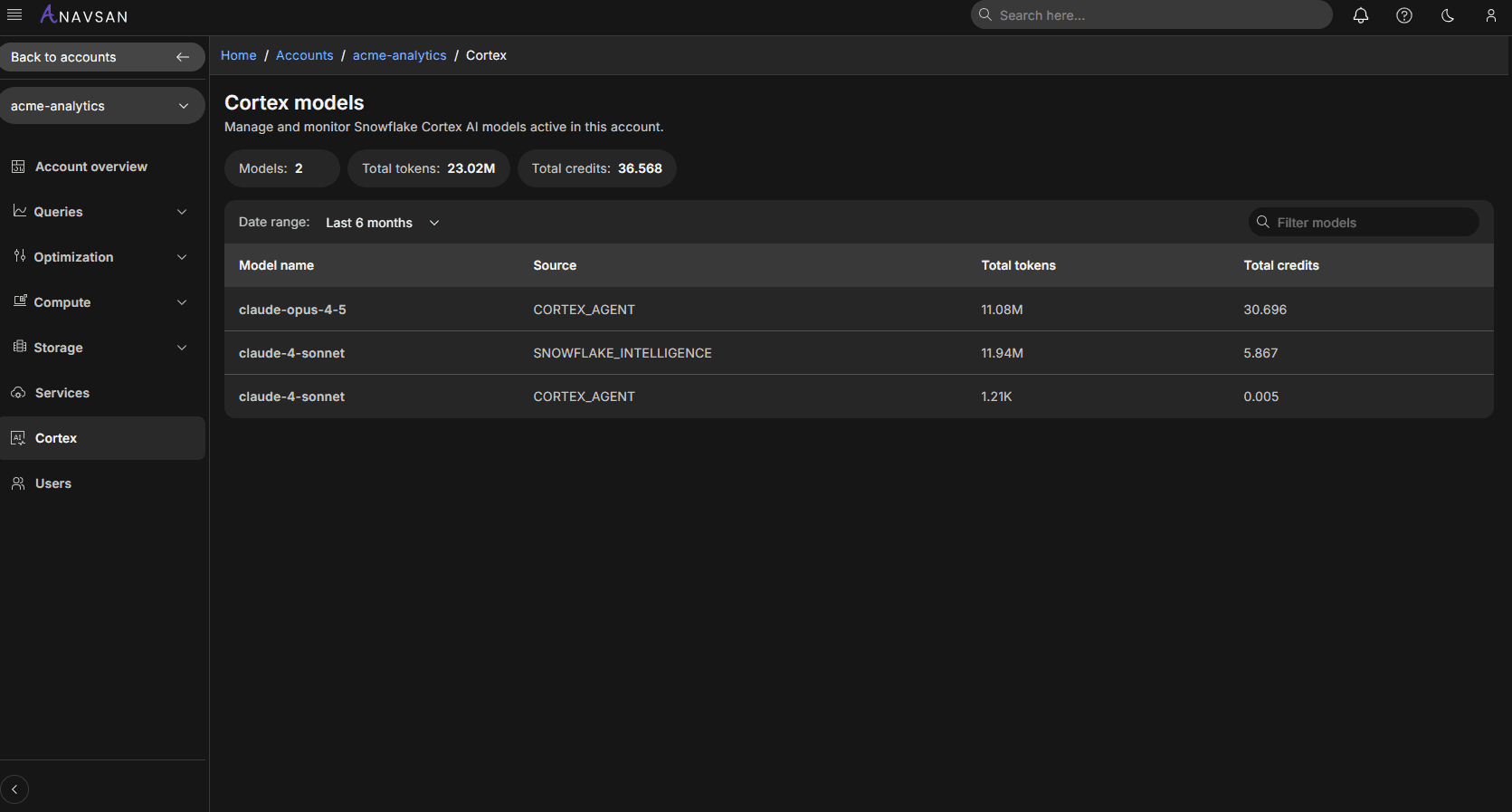1512x812 pixels.
Task: Click the Total credits 36.568 chip
Action: point(597,168)
